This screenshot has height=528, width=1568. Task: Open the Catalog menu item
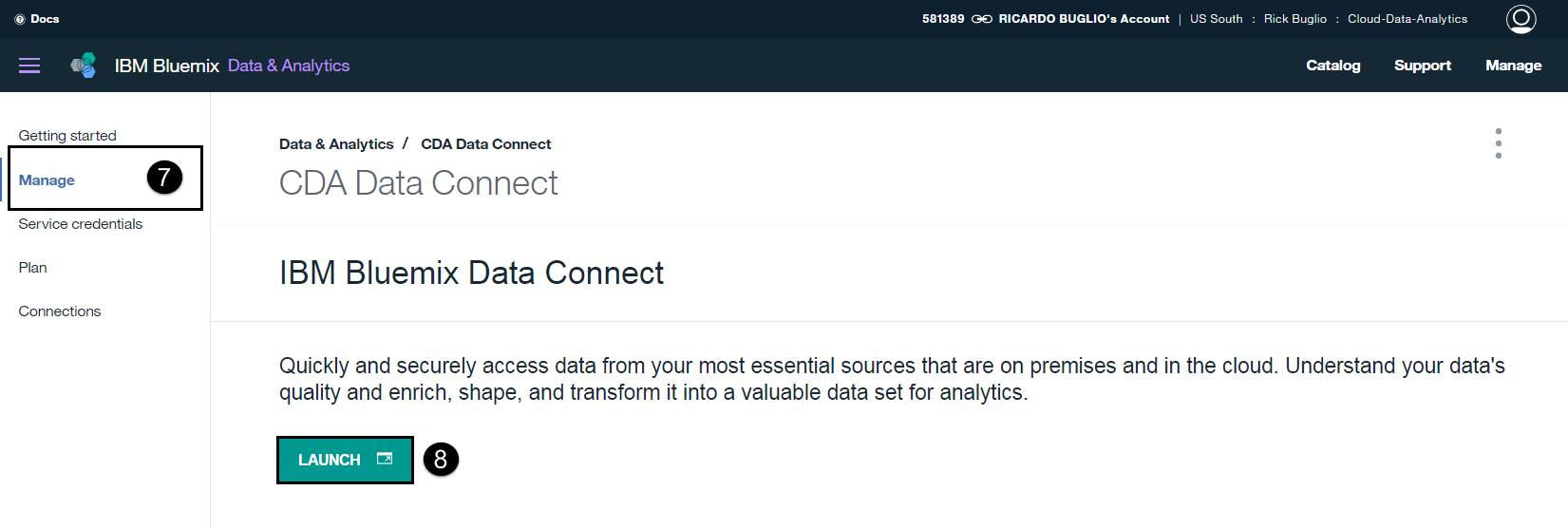click(1332, 66)
